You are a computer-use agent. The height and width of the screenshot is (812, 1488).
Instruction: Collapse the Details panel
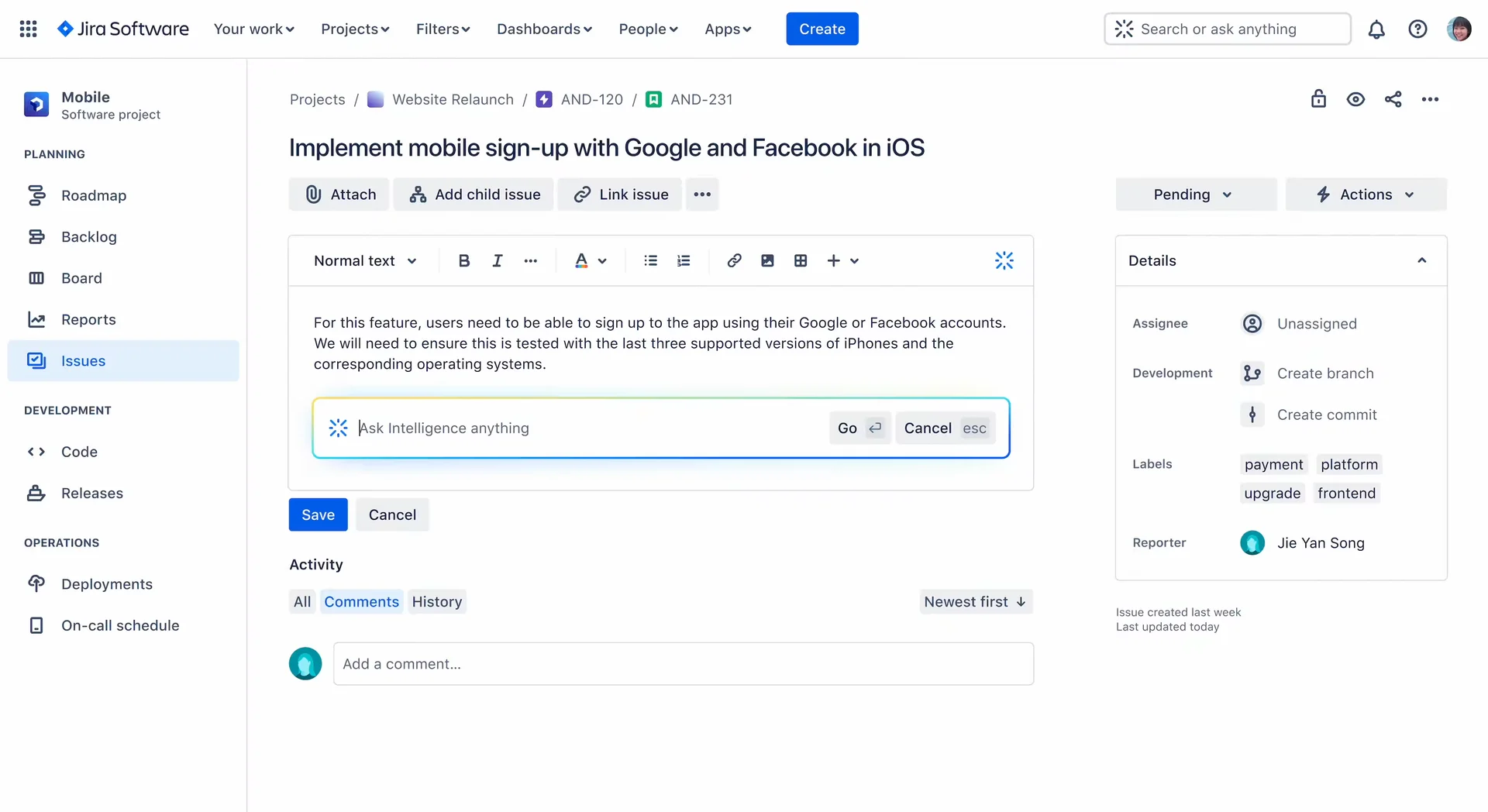click(1421, 261)
